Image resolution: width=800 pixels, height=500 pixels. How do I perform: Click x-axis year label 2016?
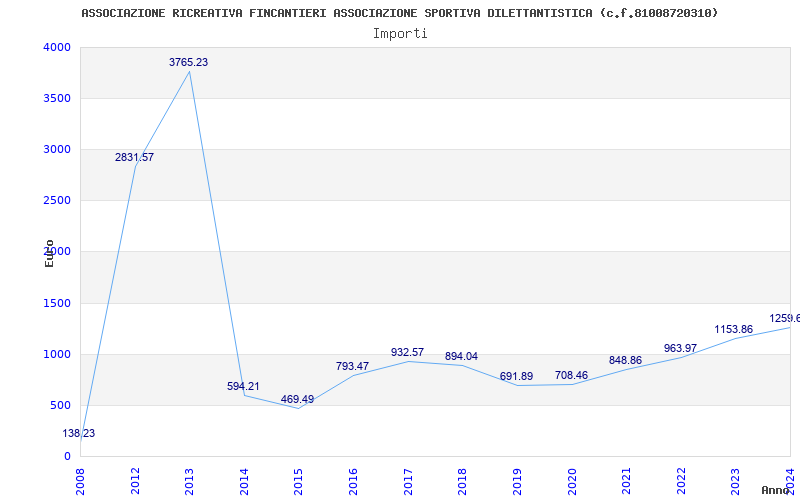tap(353, 481)
